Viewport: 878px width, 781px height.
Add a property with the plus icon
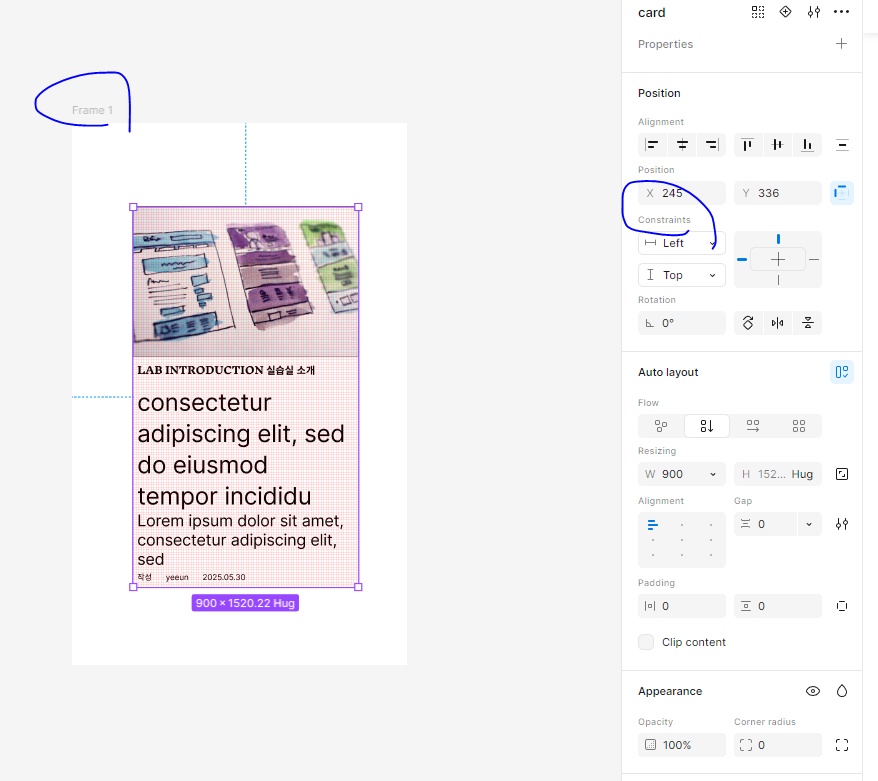coord(841,44)
